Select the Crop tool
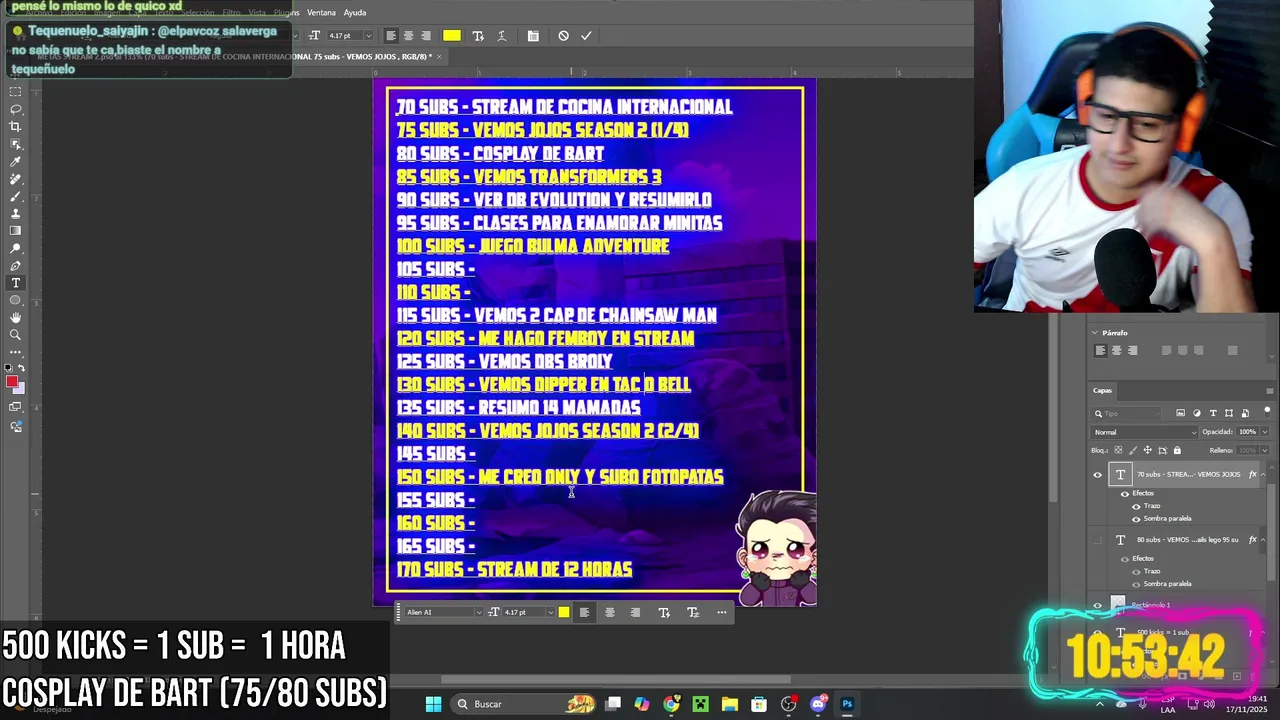This screenshot has width=1280, height=720. (x=15, y=126)
